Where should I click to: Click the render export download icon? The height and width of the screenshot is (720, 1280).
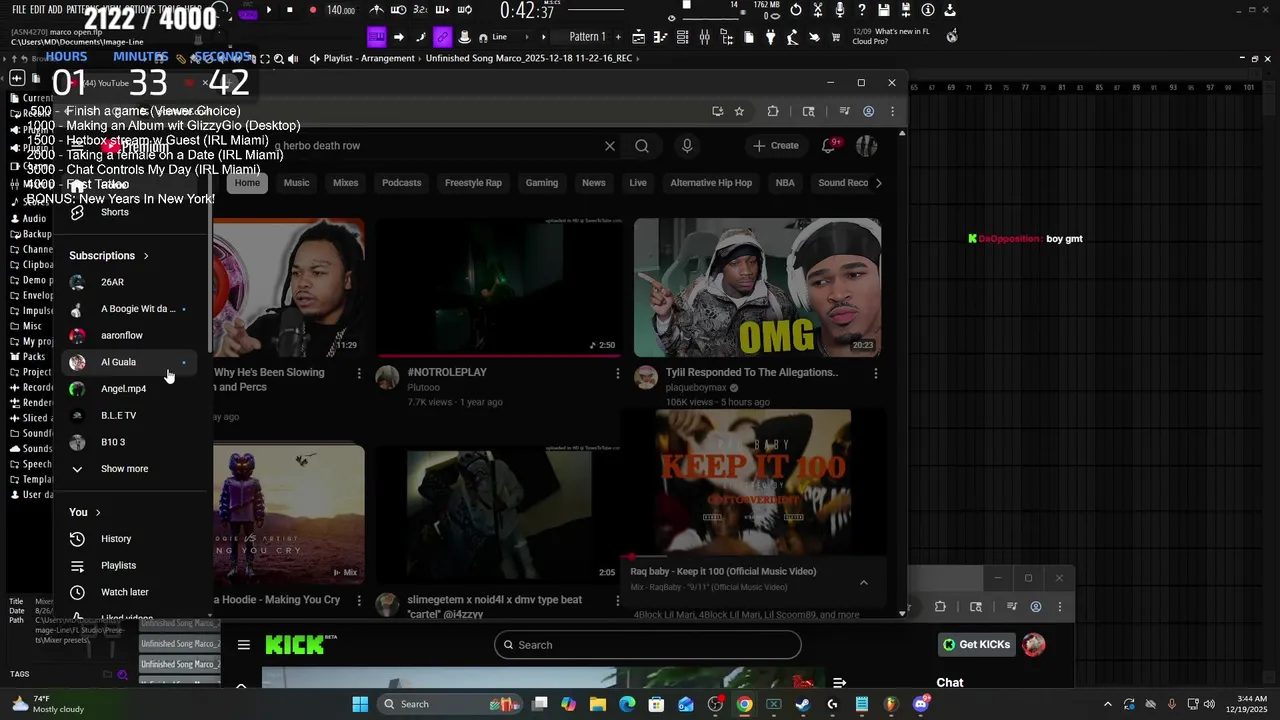(x=950, y=10)
